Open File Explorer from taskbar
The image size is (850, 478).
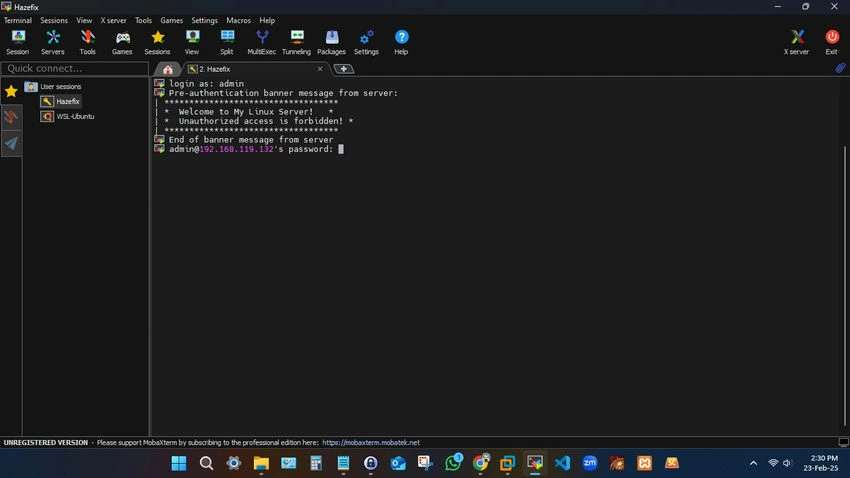(x=261, y=463)
